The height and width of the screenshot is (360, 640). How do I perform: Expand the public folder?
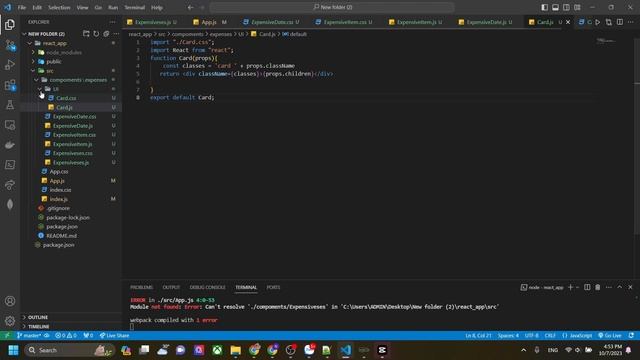coord(33,62)
